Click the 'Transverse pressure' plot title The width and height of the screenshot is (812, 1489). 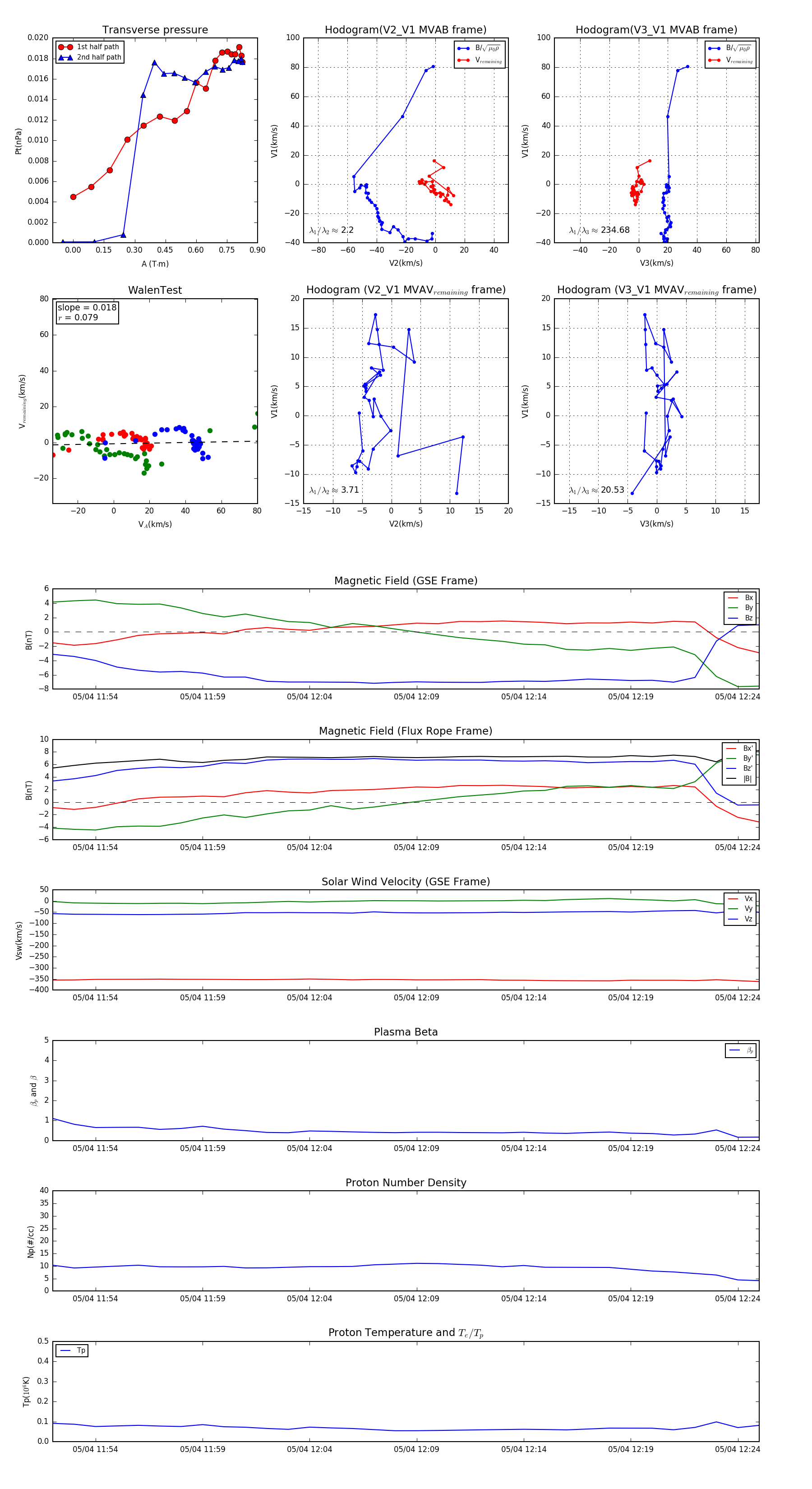coord(155,29)
